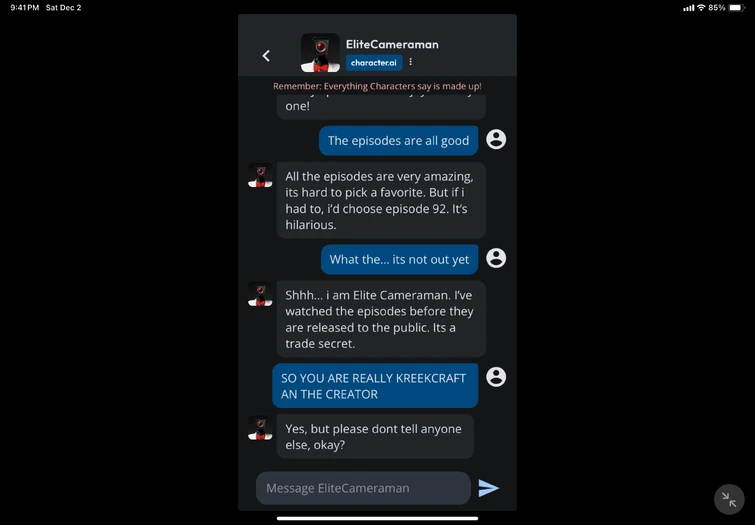Screen dimensions: 755x525
Task: Tap the bot avatar beside the "episode 92" message
Action: [x=260, y=175]
